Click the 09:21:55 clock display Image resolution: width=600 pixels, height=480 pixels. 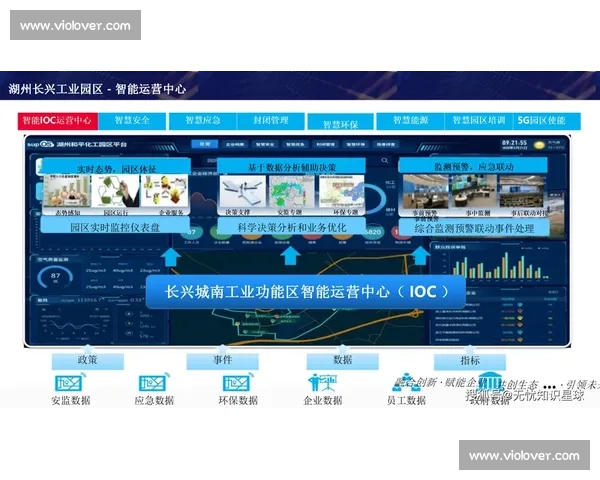(x=514, y=143)
